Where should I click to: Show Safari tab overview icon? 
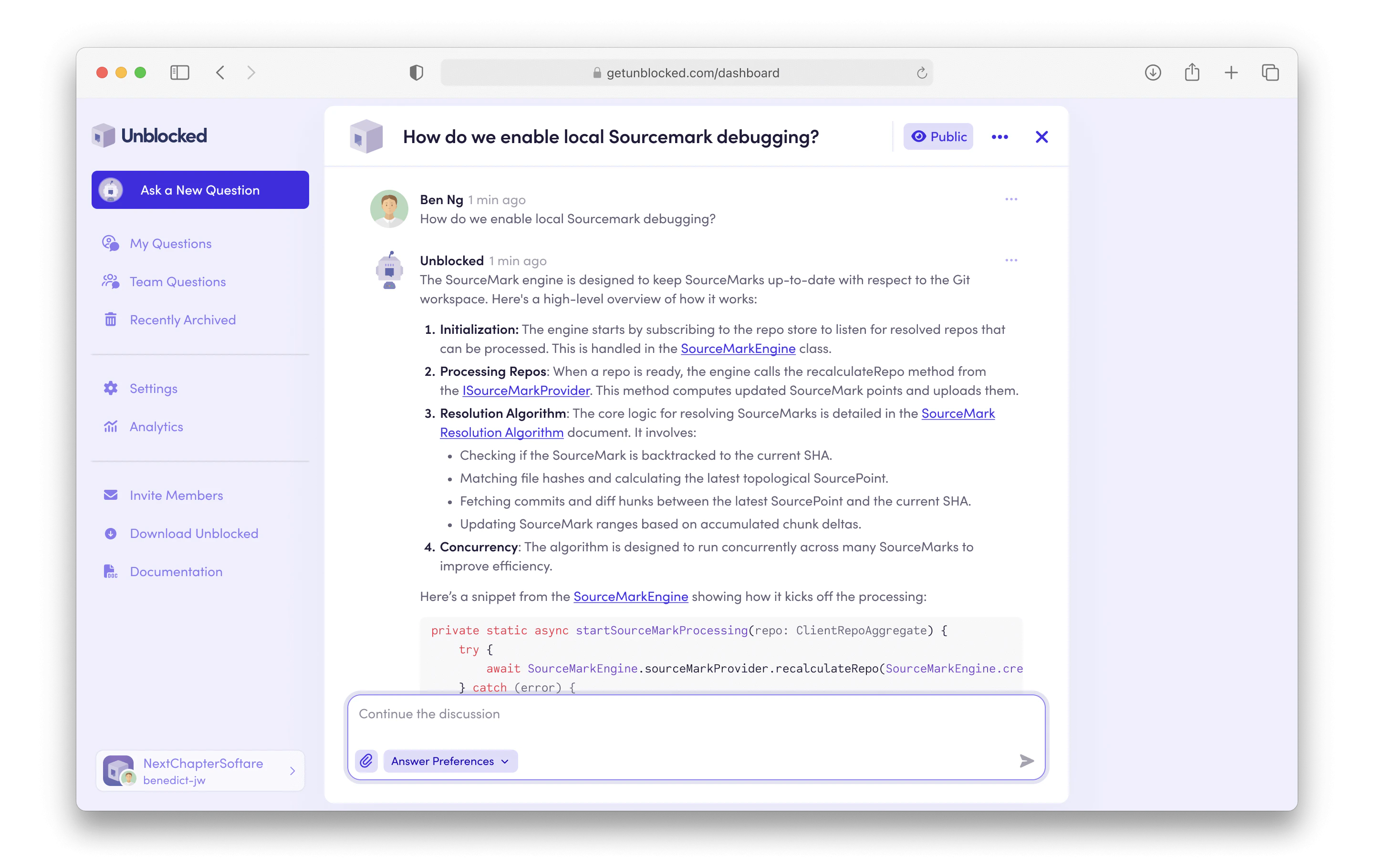click(x=1270, y=72)
